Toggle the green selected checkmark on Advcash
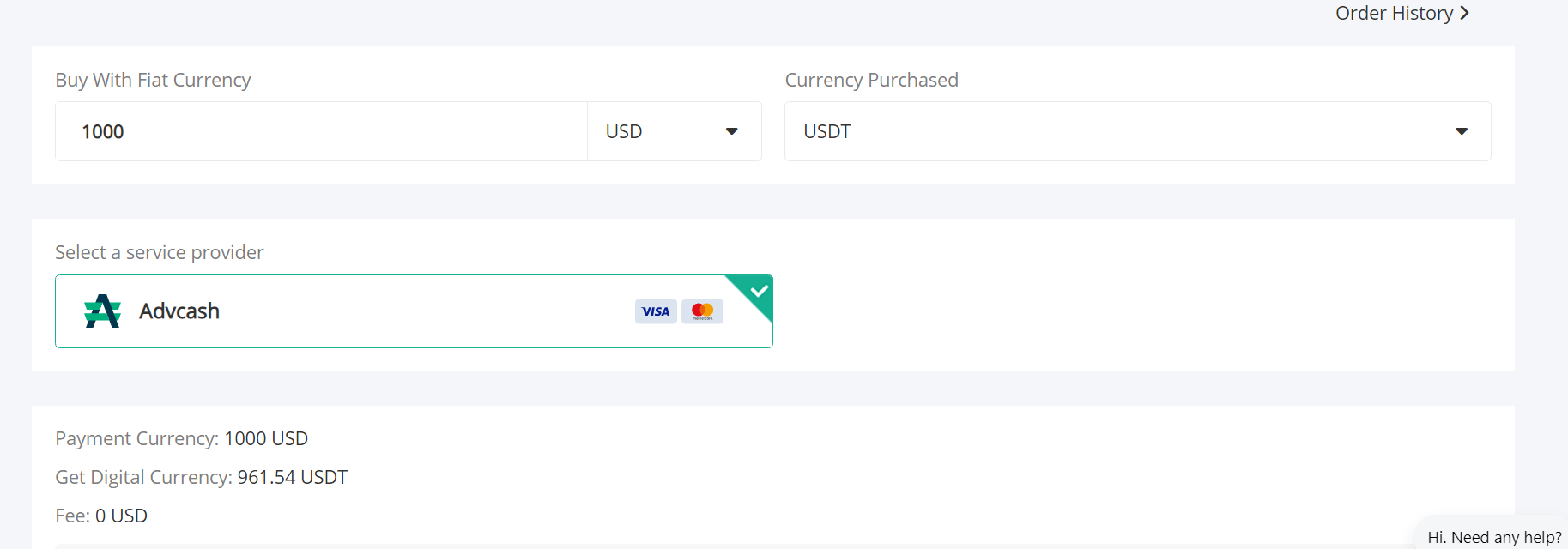Viewport: 1568px width, 549px height. tap(759, 290)
